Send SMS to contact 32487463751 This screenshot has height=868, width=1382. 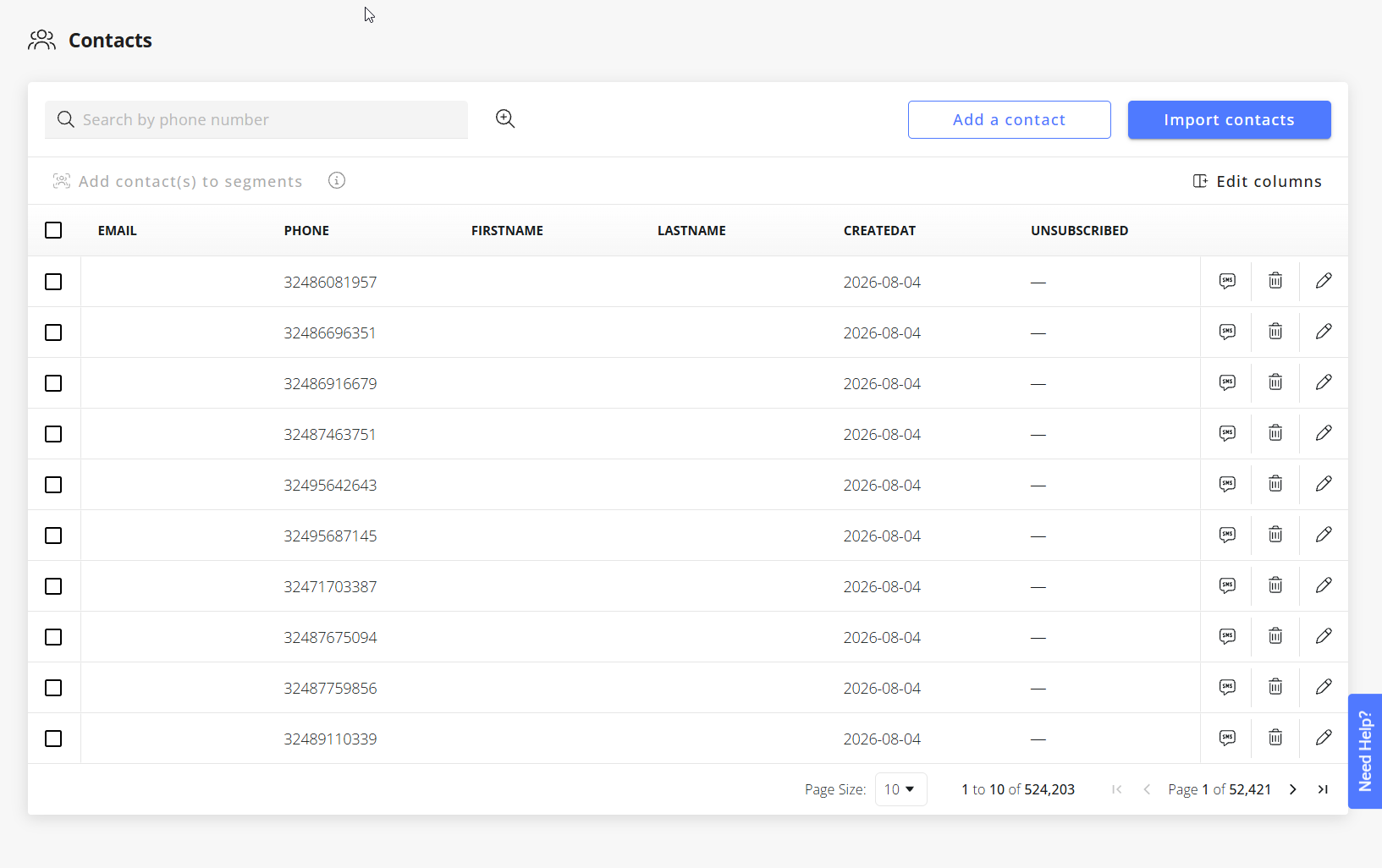coord(1227,433)
